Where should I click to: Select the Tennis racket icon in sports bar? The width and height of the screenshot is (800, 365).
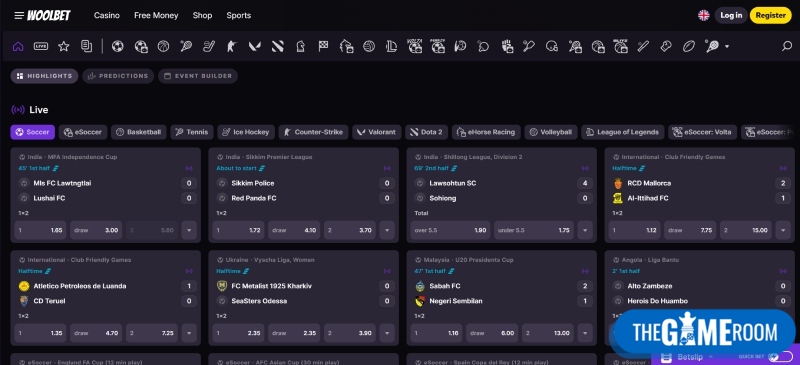point(186,46)
